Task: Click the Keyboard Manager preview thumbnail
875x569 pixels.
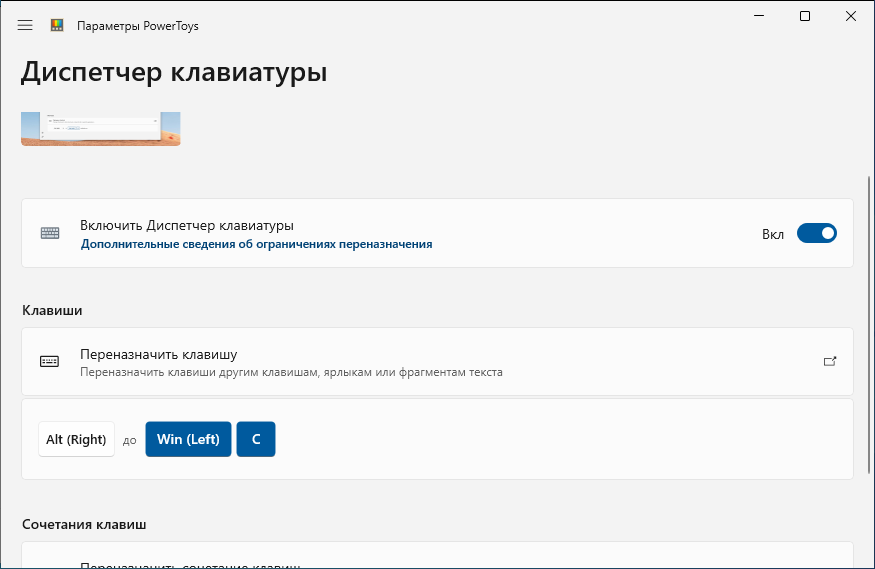Action: [100, 129]
